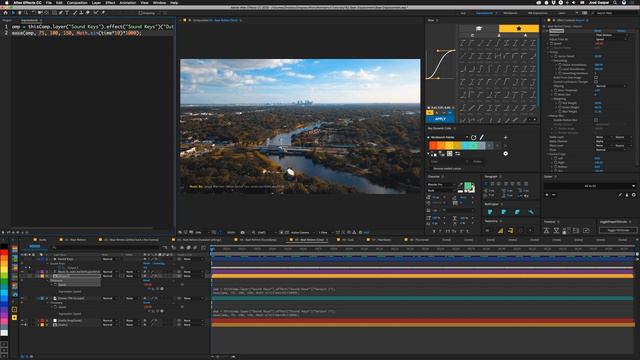The image size is (640, 360).
Task: Select the Studio Amplitude layer name
Action: (x=70, y=321)
